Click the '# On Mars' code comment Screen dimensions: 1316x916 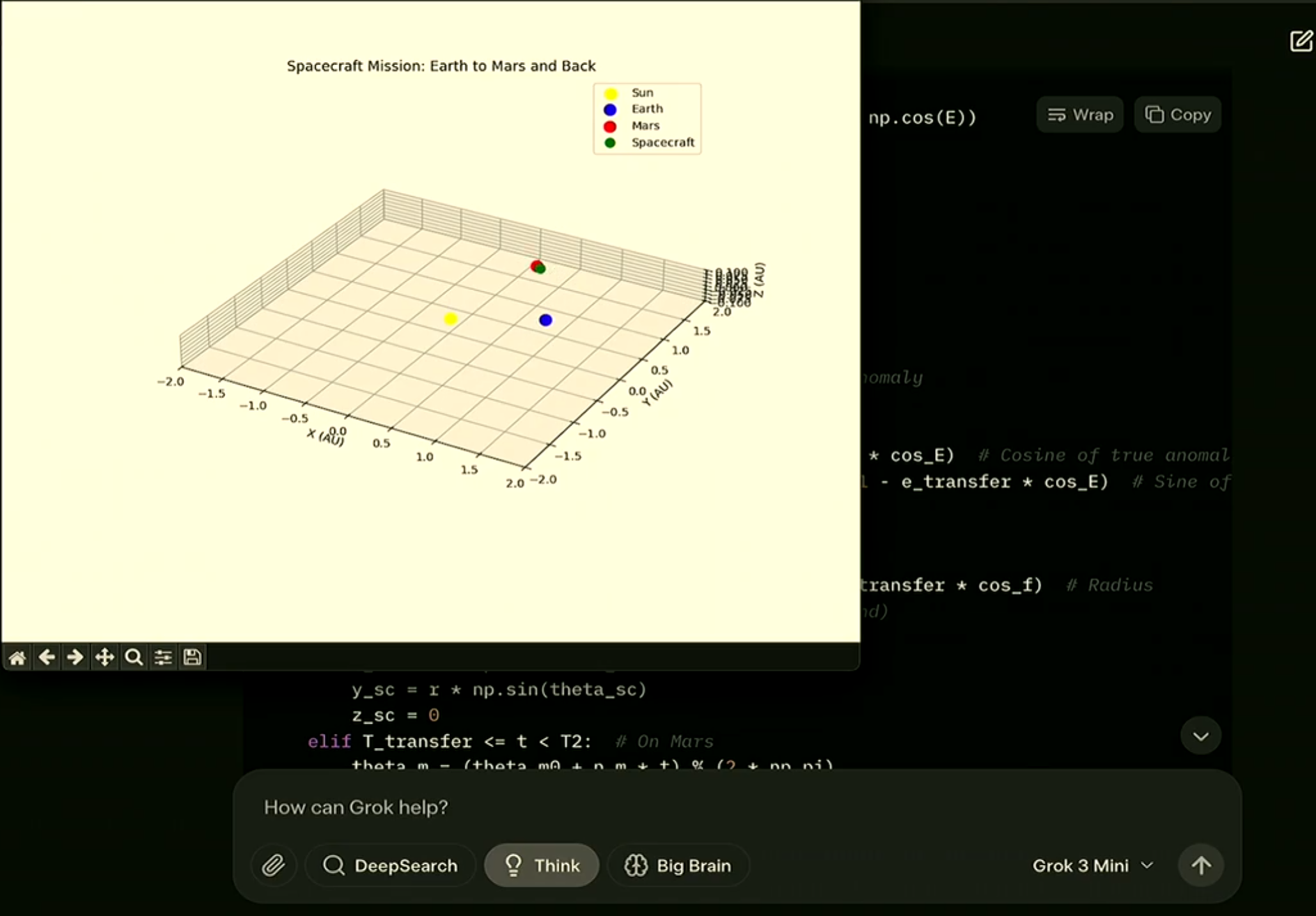(664, 741)
